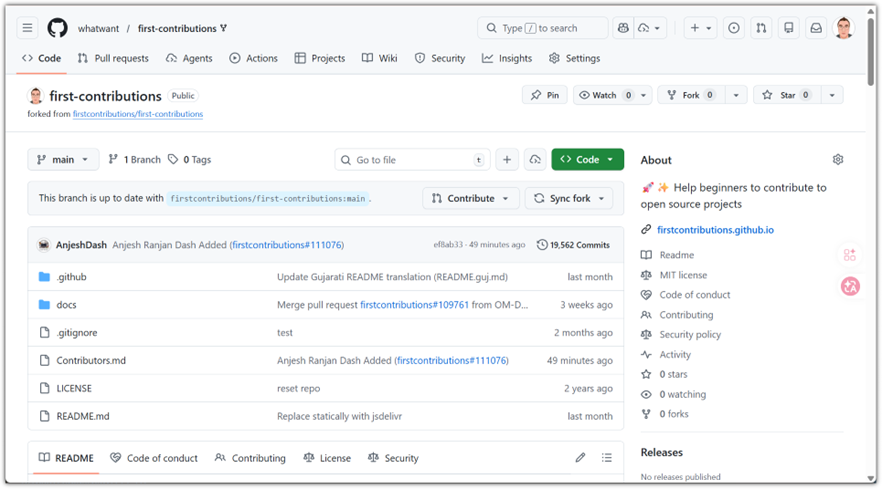This screenshot has height=489, width=882.
Task: Open the Pull requests tab
Action: [x=113, y=58]
